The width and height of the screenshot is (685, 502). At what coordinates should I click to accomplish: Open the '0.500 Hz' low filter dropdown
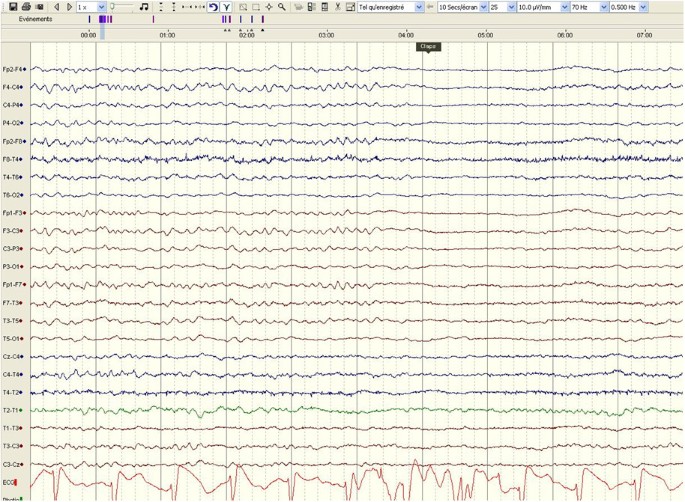629,7
